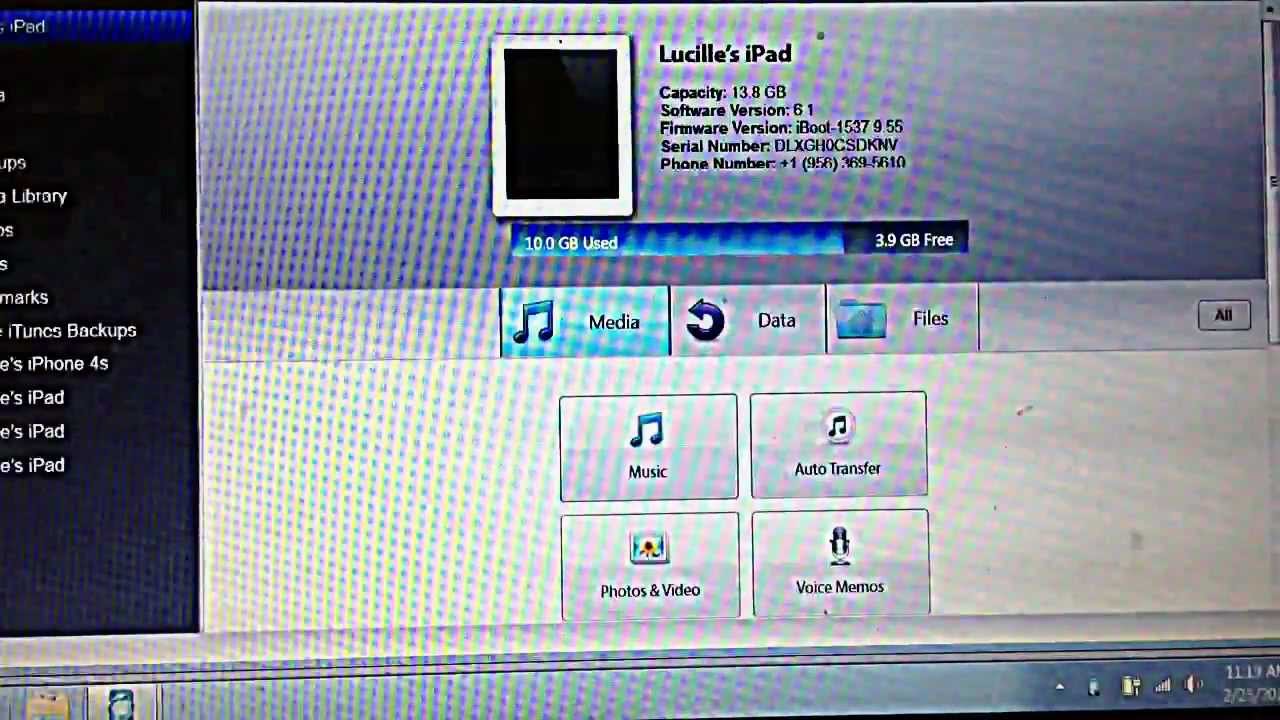
Task: Click the Software Version line
Action: 737,110
